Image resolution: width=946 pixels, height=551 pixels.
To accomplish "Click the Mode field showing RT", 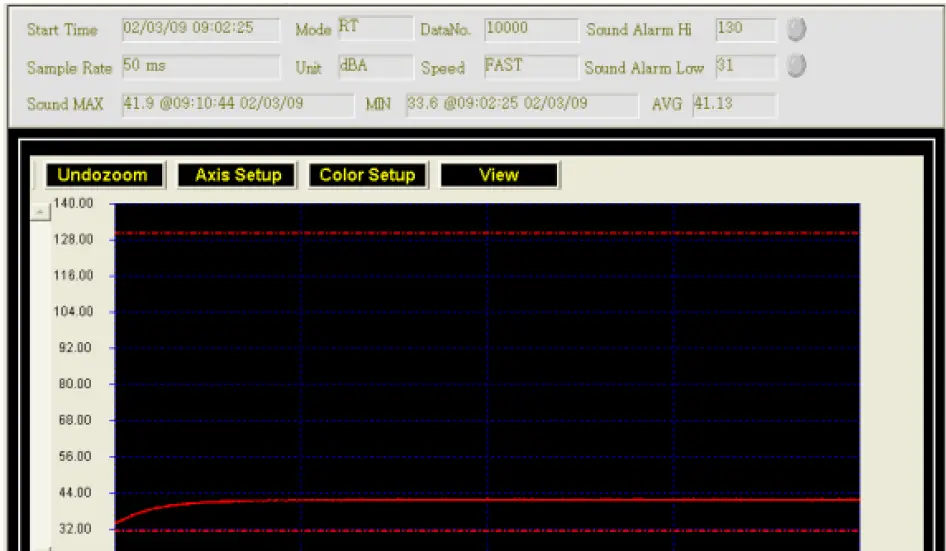I will pos(375,28).
